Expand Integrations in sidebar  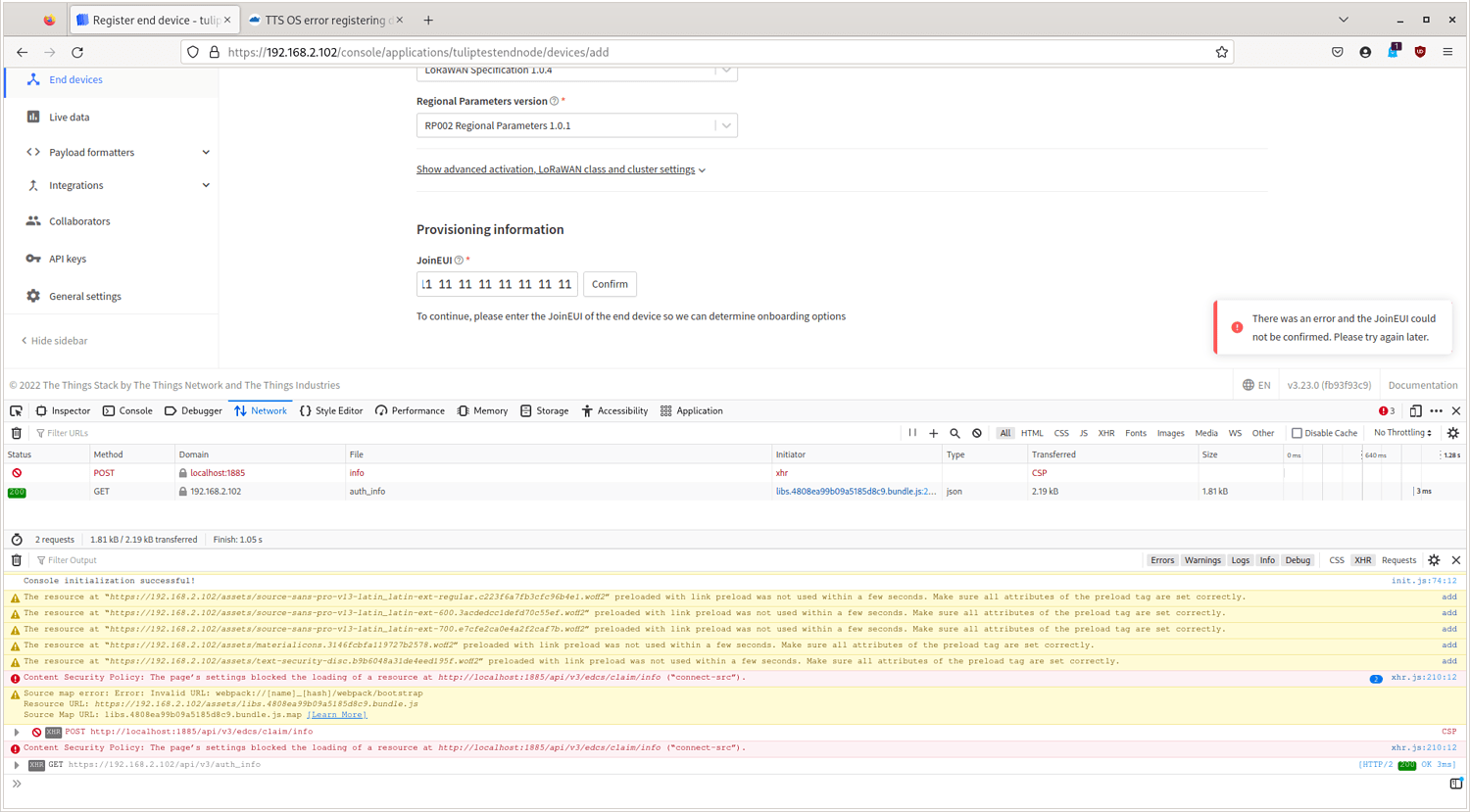118,186
